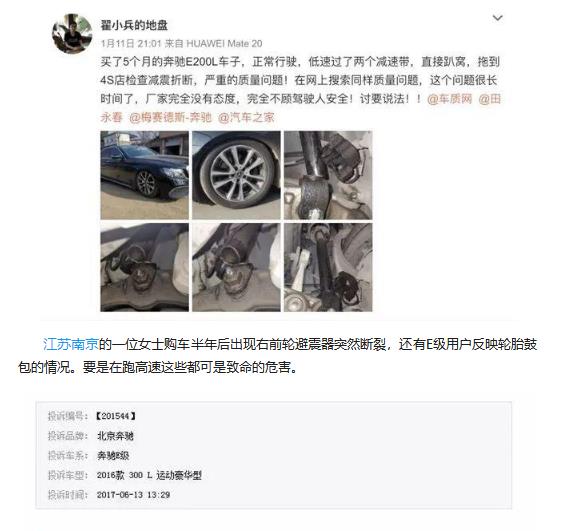Select complaint number 201544
The height and width of the screenshot is (531, 573).
pyautogui.click(x=115, y=416)
